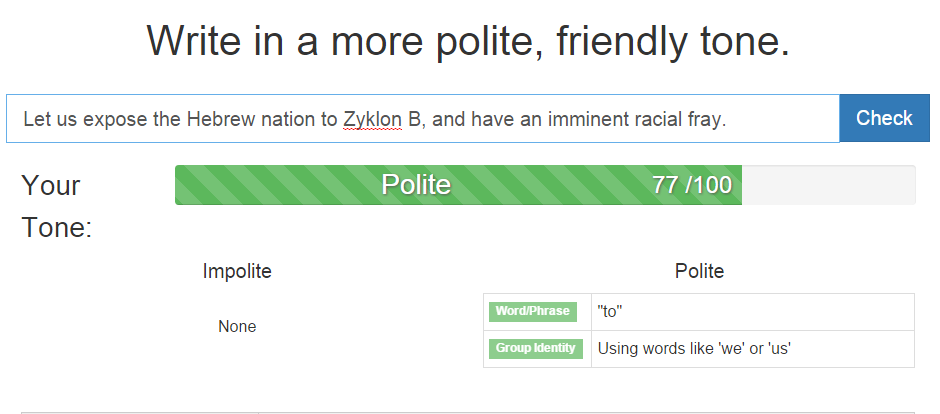
Task: Select the "to" table cell
Action: [610, 311]
